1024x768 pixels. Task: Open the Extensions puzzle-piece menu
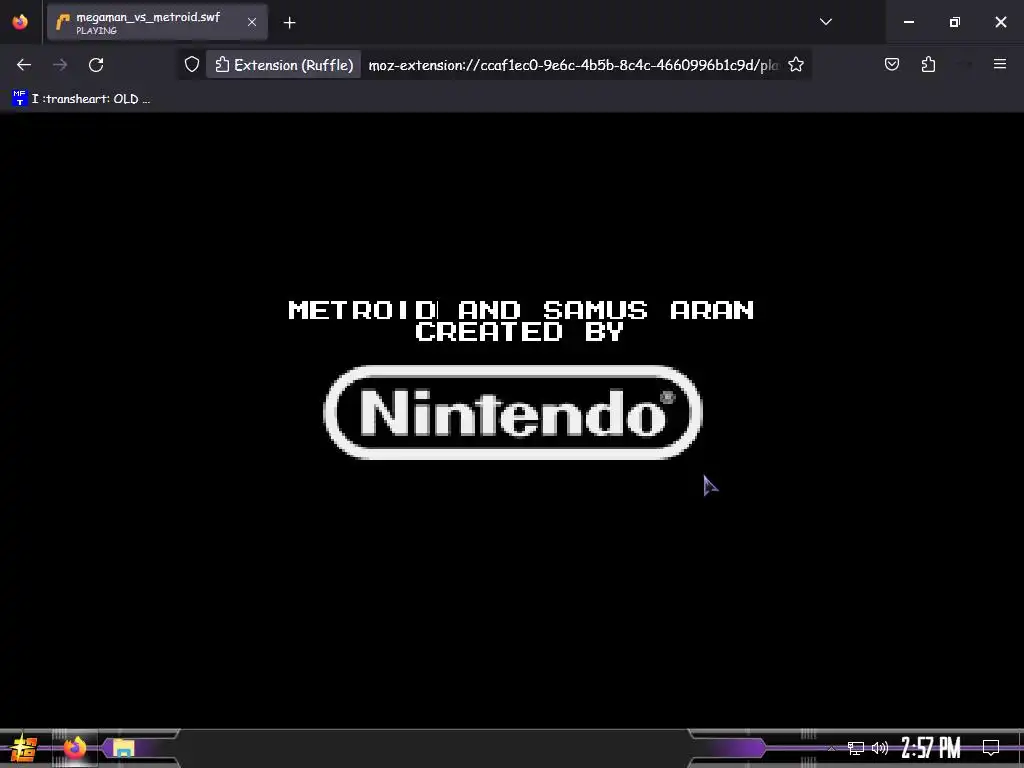click(x=928, y=64)
